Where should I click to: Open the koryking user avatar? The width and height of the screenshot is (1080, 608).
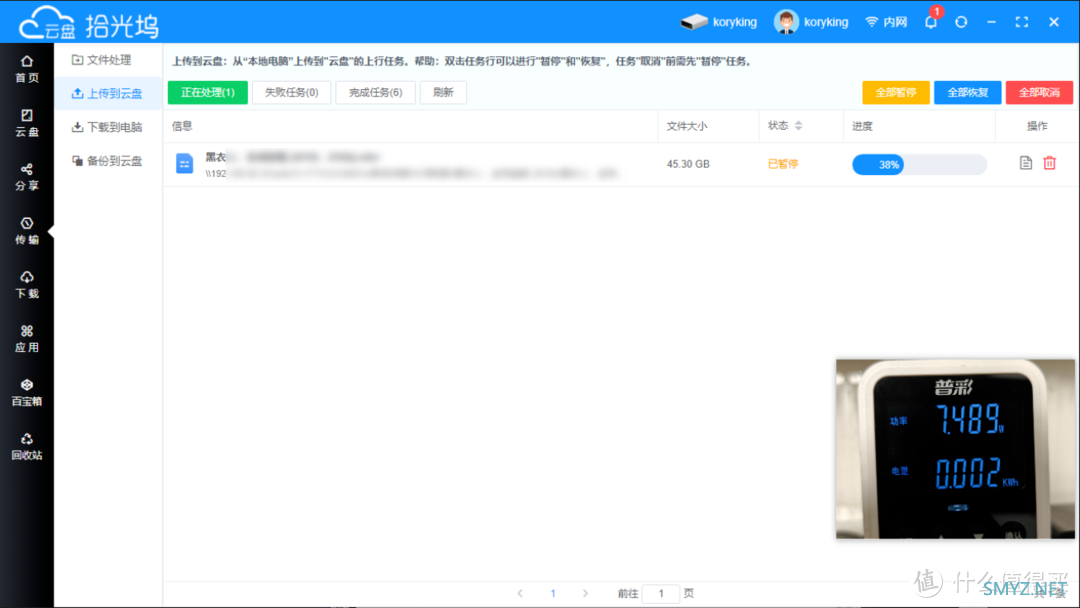(x=786, y=22)
